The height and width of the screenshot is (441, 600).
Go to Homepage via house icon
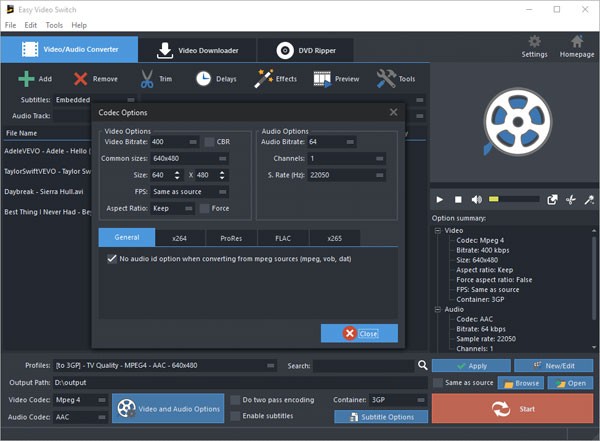point(575,42)
